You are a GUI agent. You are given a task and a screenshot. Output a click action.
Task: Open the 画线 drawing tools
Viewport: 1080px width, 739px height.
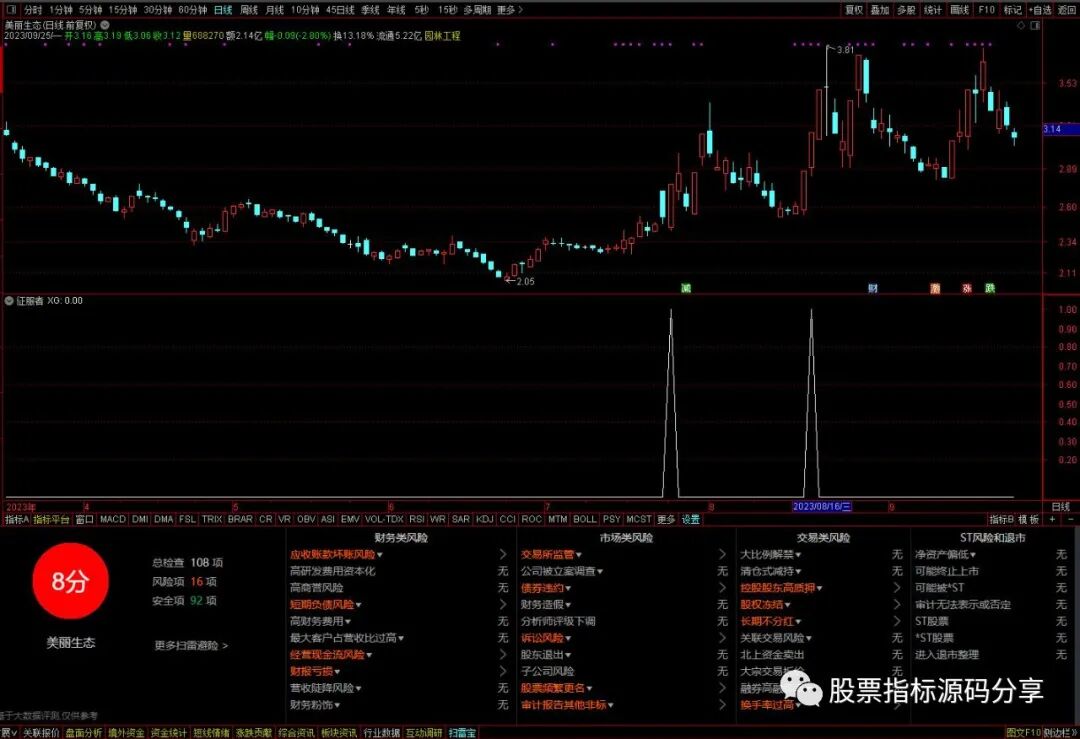click(959, 10)
